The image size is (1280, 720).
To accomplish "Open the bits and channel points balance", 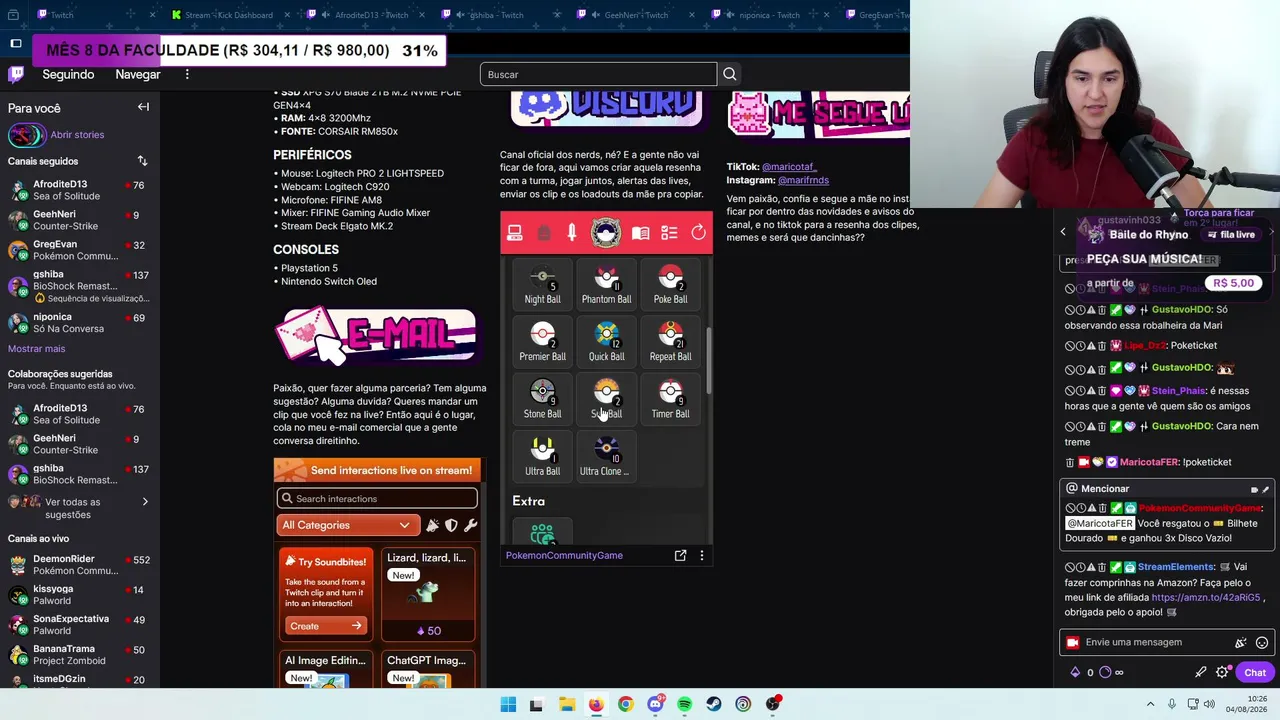I will pyautogui.click(x=1097, y=672).
